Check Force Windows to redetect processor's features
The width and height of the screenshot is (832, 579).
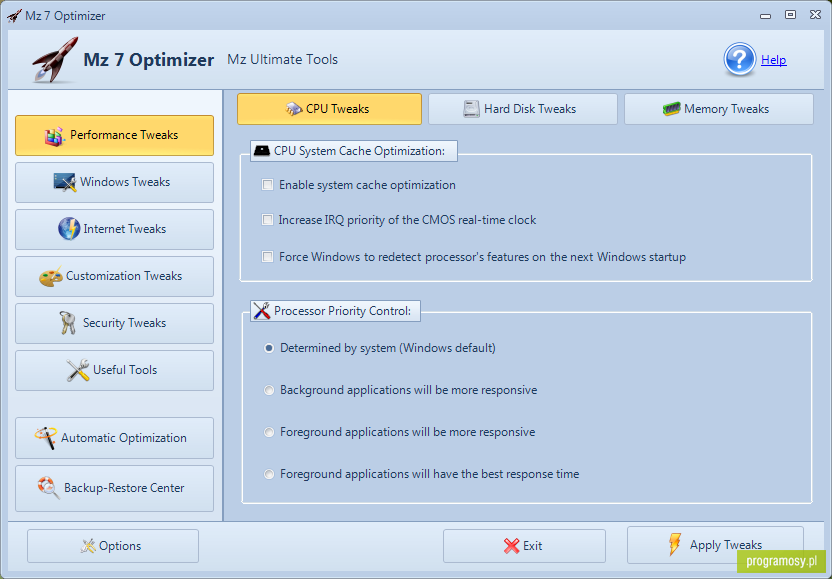click(267, 257)
